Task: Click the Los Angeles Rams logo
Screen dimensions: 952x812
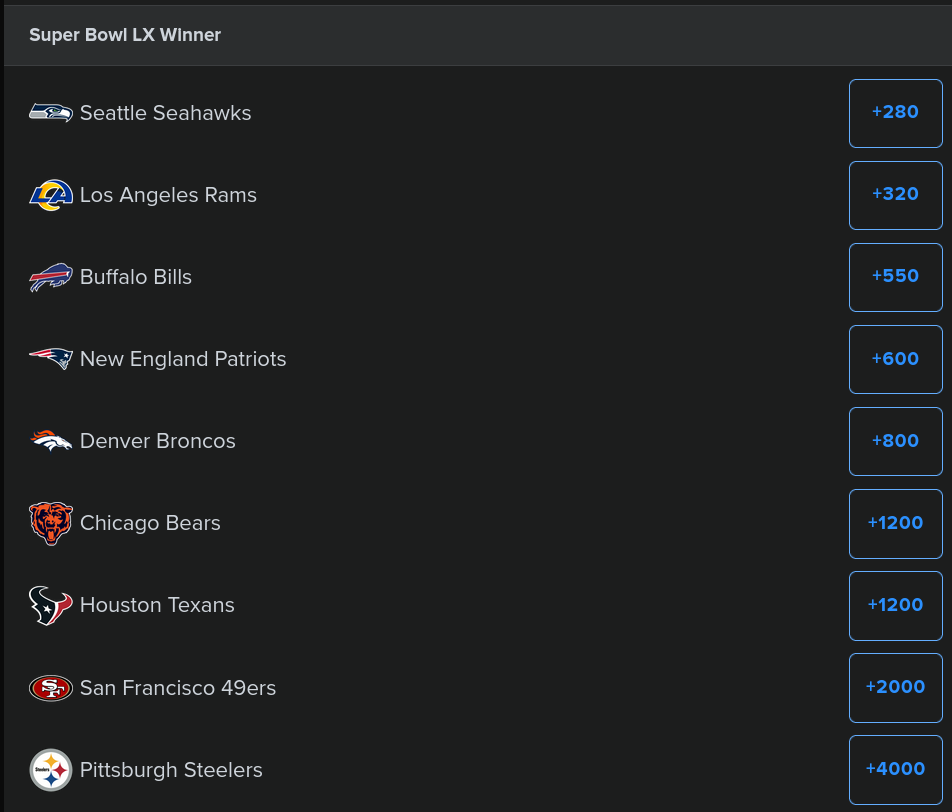Action: pyautogui.click(x=51, y=195)
